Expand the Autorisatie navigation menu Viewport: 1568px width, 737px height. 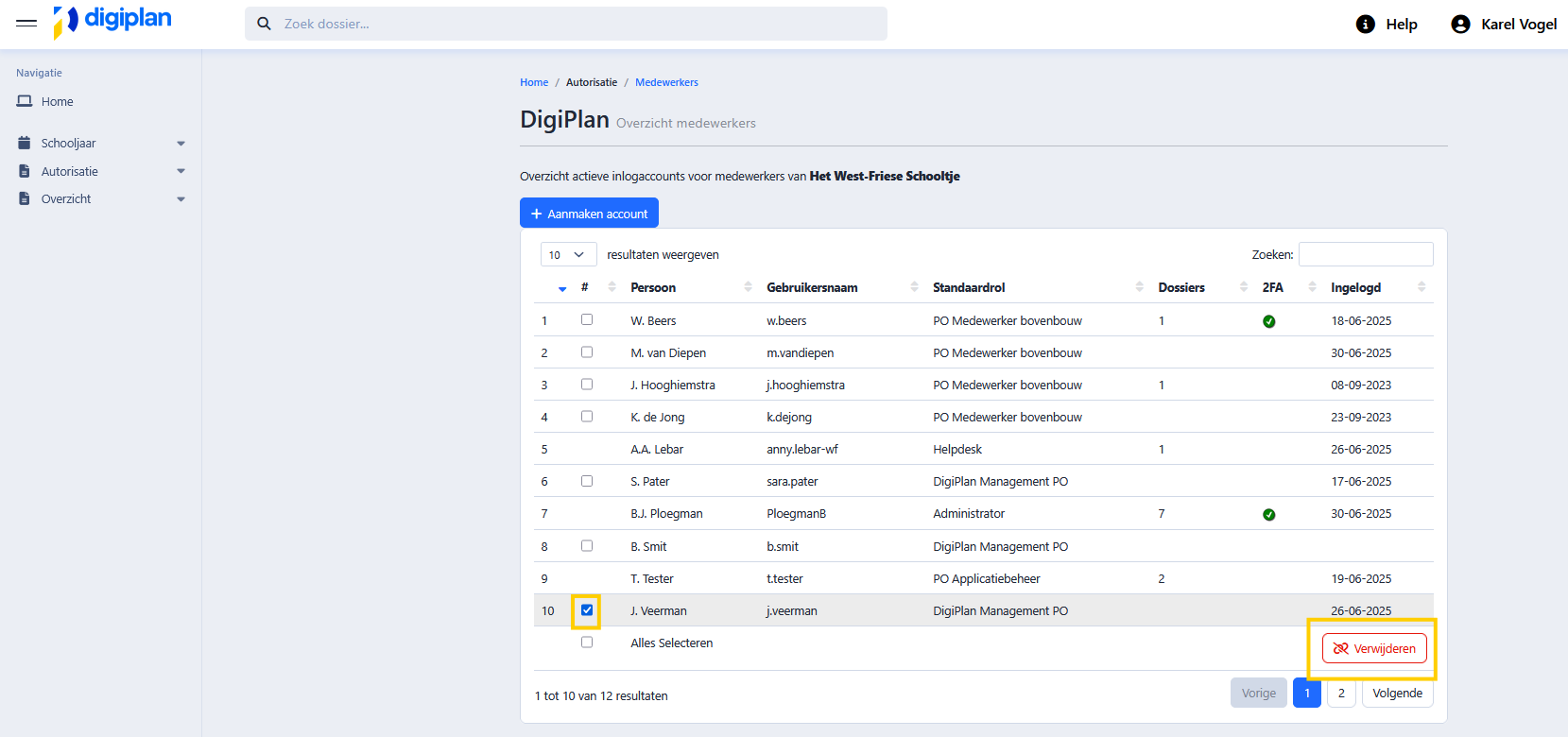point(181,171)
